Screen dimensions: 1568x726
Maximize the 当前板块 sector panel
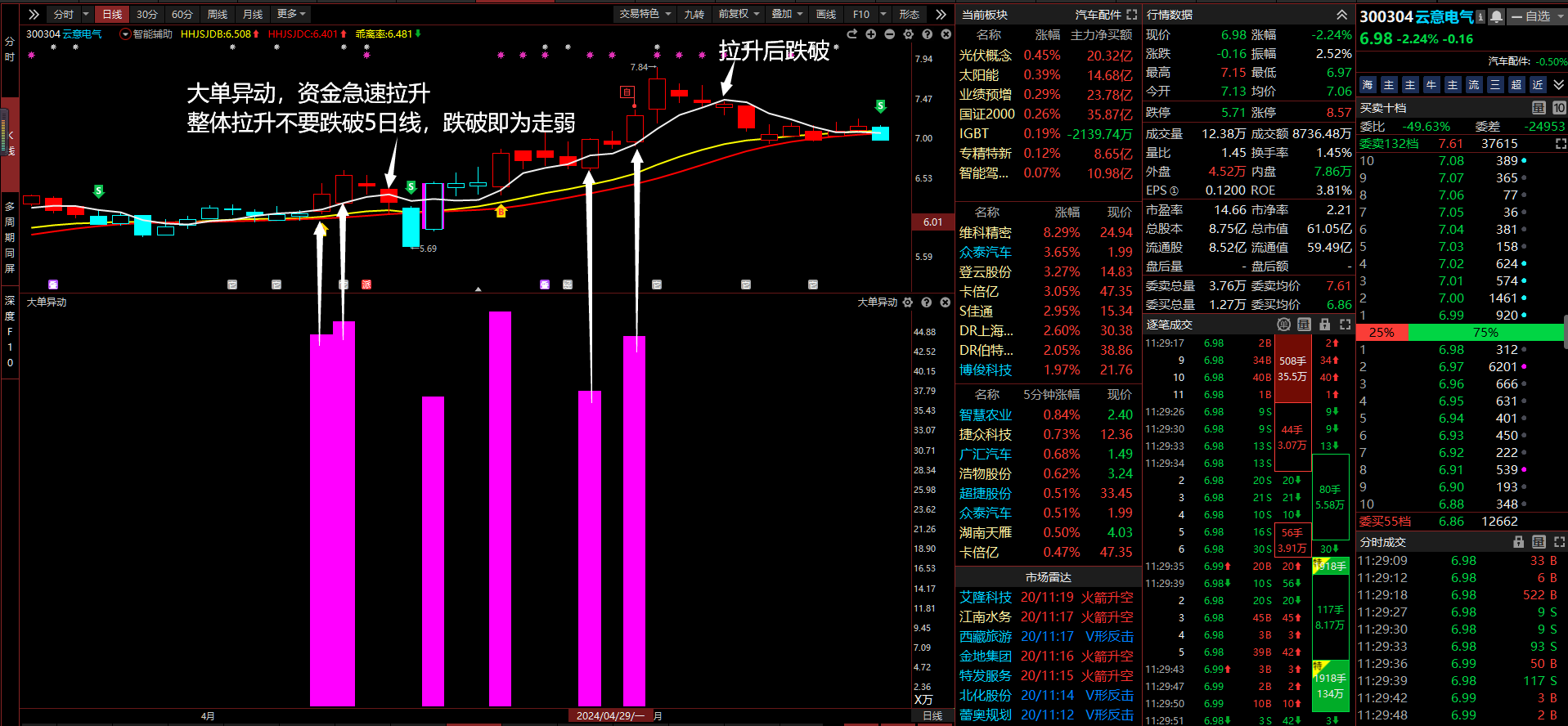point(1132,15)
